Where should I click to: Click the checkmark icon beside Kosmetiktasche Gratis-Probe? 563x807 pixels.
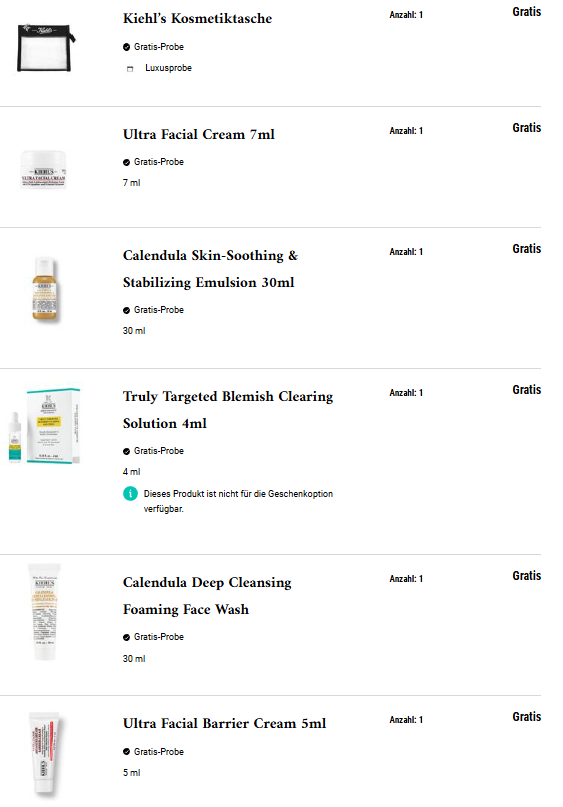[126, 47]
